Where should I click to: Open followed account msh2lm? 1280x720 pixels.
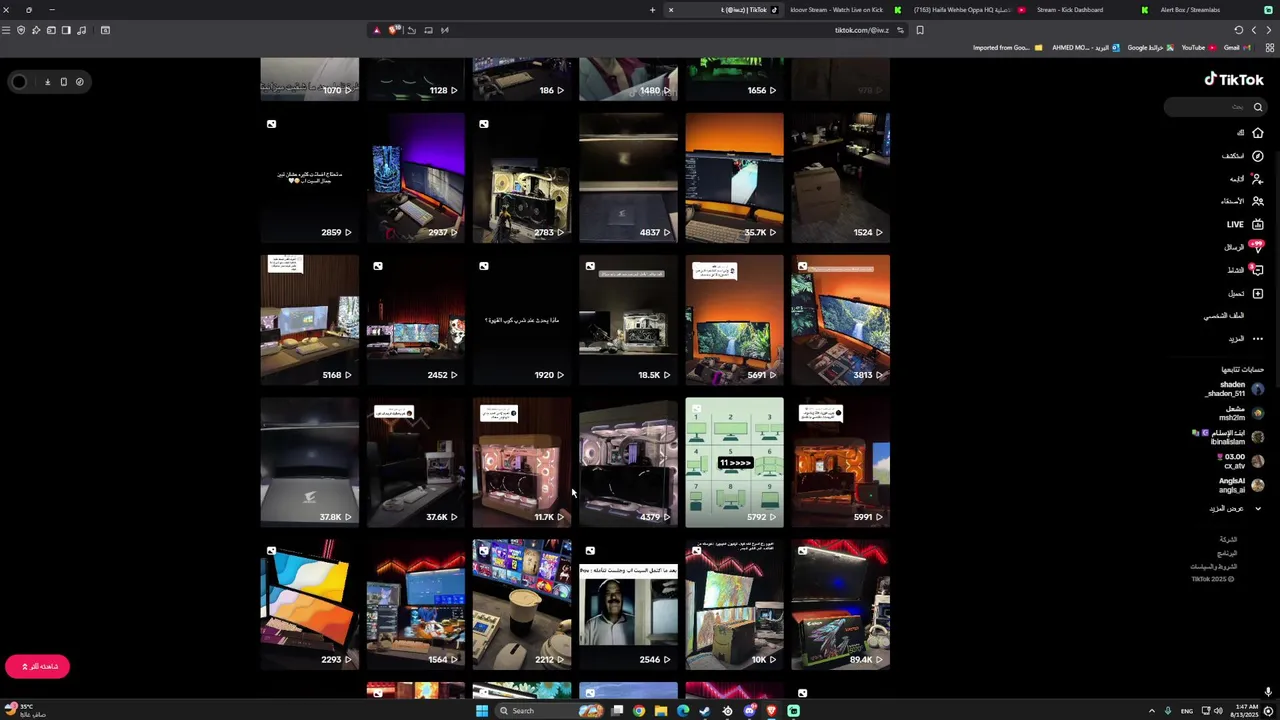point(1241,413)
